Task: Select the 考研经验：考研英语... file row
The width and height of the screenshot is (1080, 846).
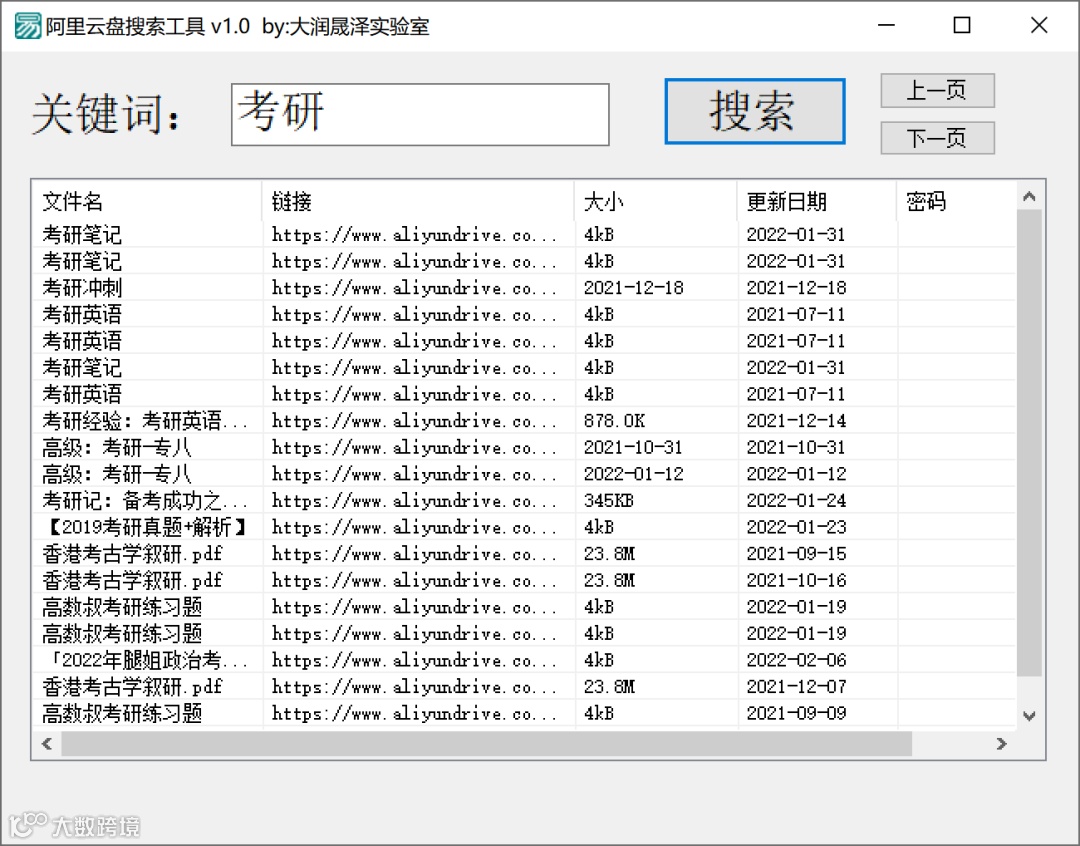Action: (524, 421)
